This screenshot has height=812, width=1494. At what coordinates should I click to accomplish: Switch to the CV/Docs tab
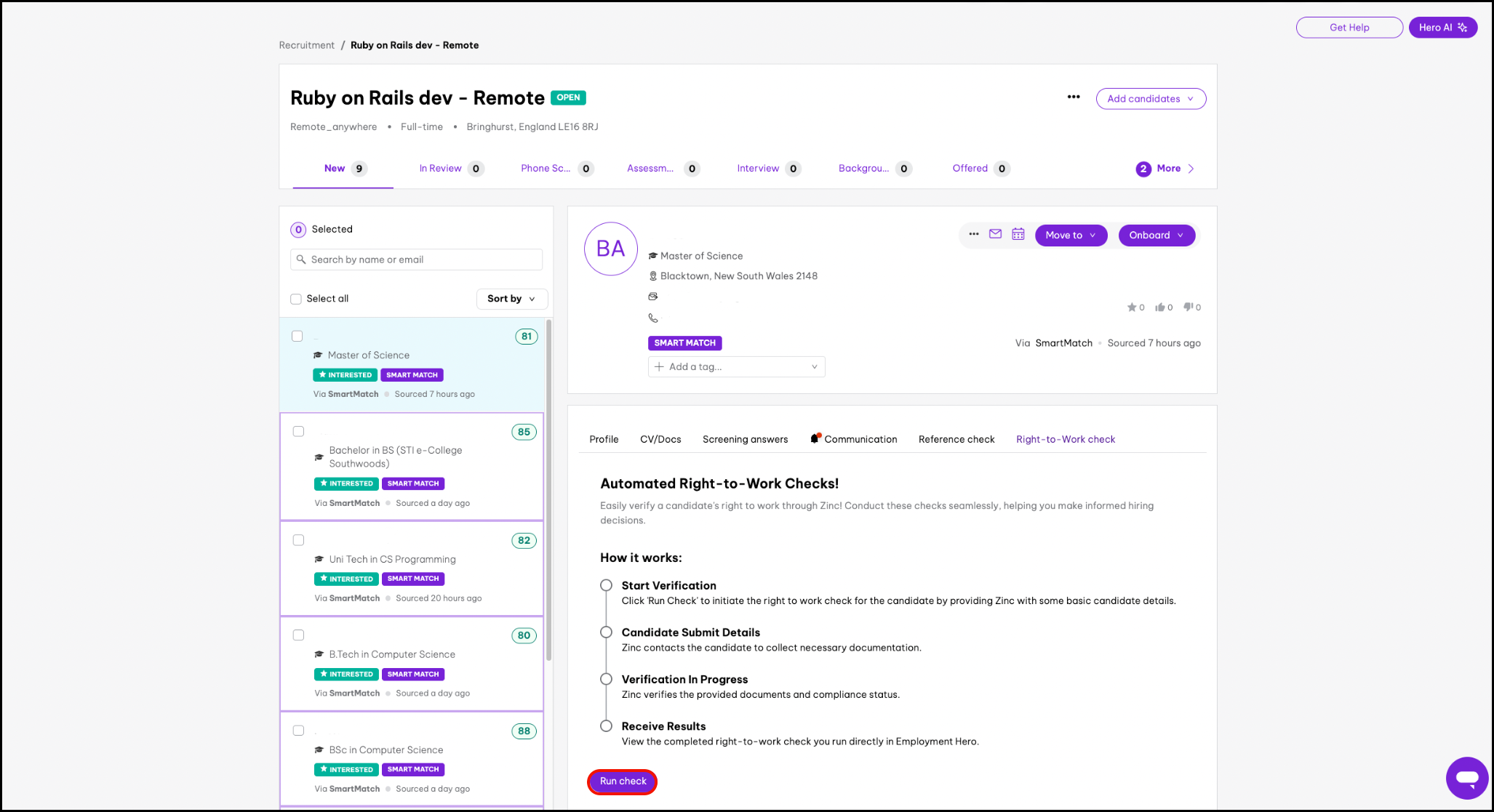(x=660, y=439)
